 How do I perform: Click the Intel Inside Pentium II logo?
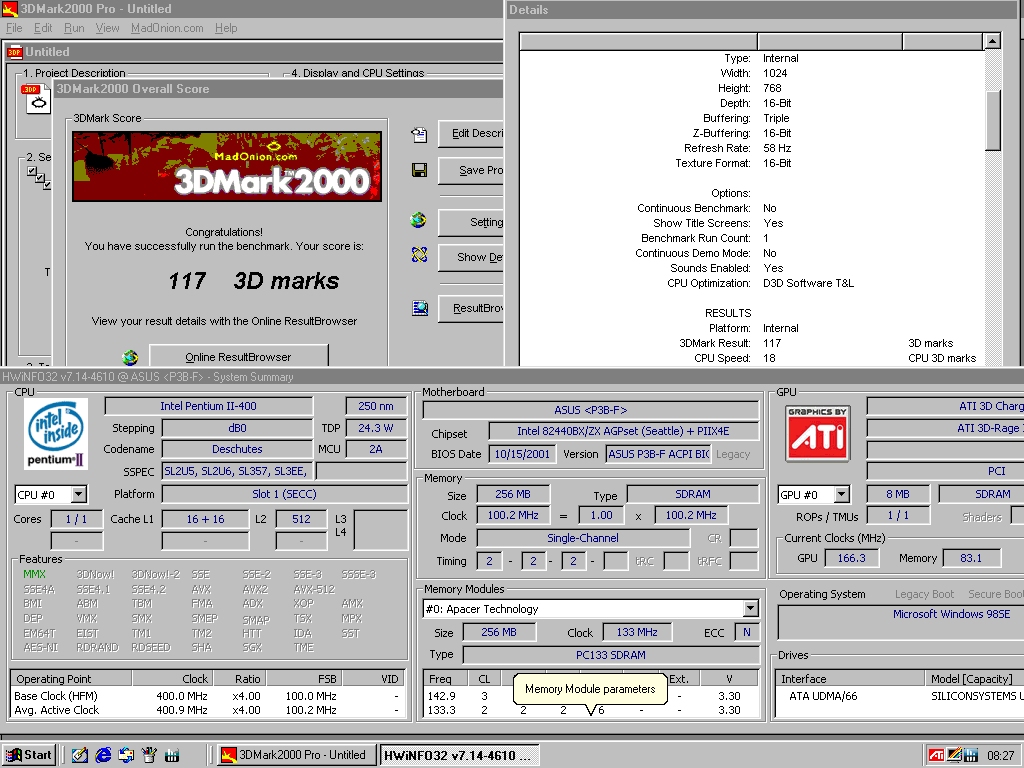coord(57,434)
